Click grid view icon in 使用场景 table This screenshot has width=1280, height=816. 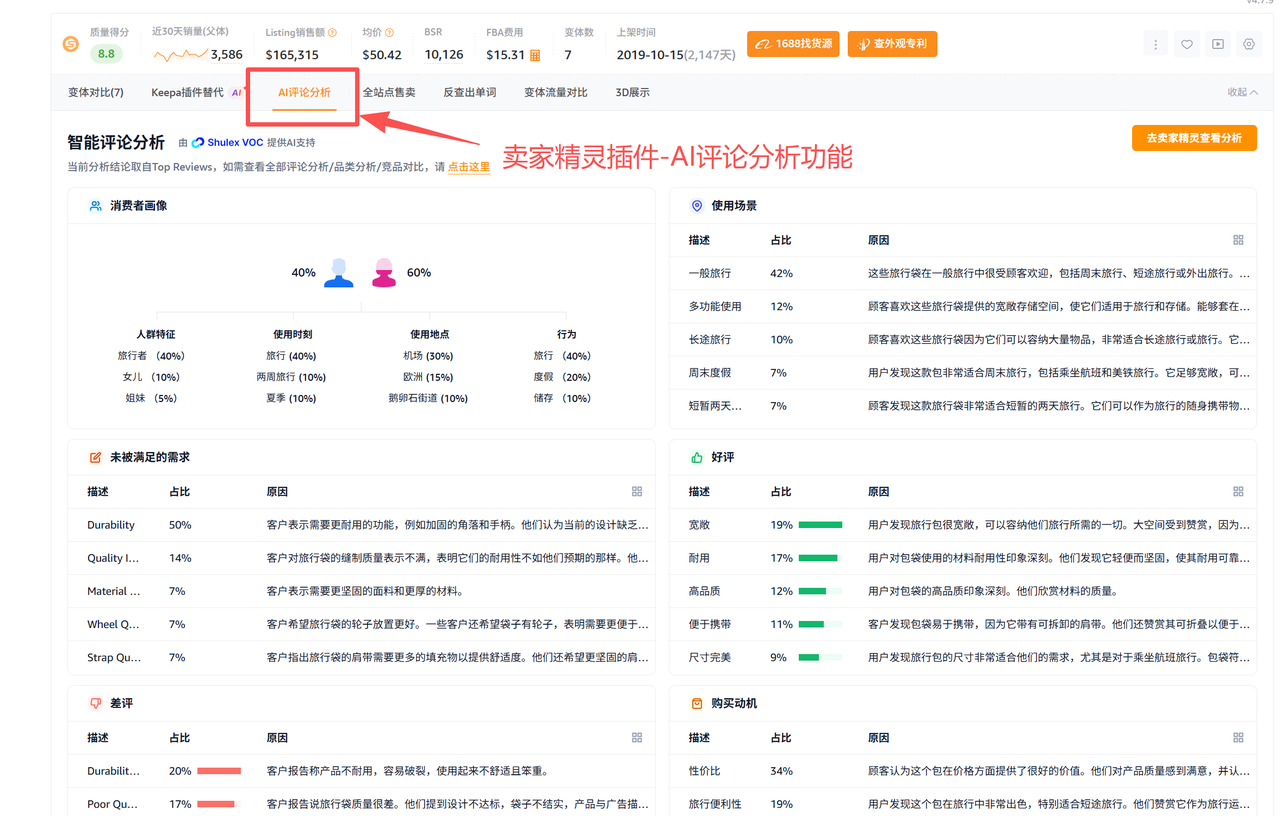tap(1238, 240)
